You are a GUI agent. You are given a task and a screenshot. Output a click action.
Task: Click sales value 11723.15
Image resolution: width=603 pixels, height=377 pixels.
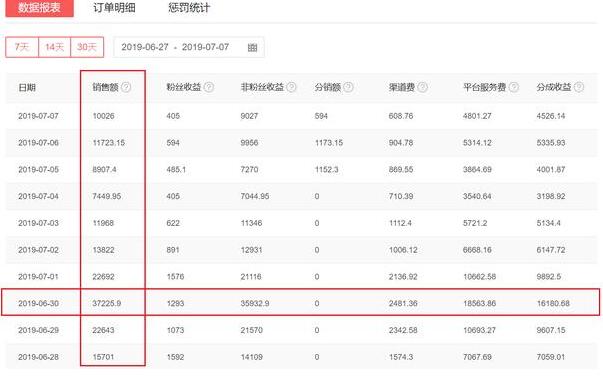(109, 143)
